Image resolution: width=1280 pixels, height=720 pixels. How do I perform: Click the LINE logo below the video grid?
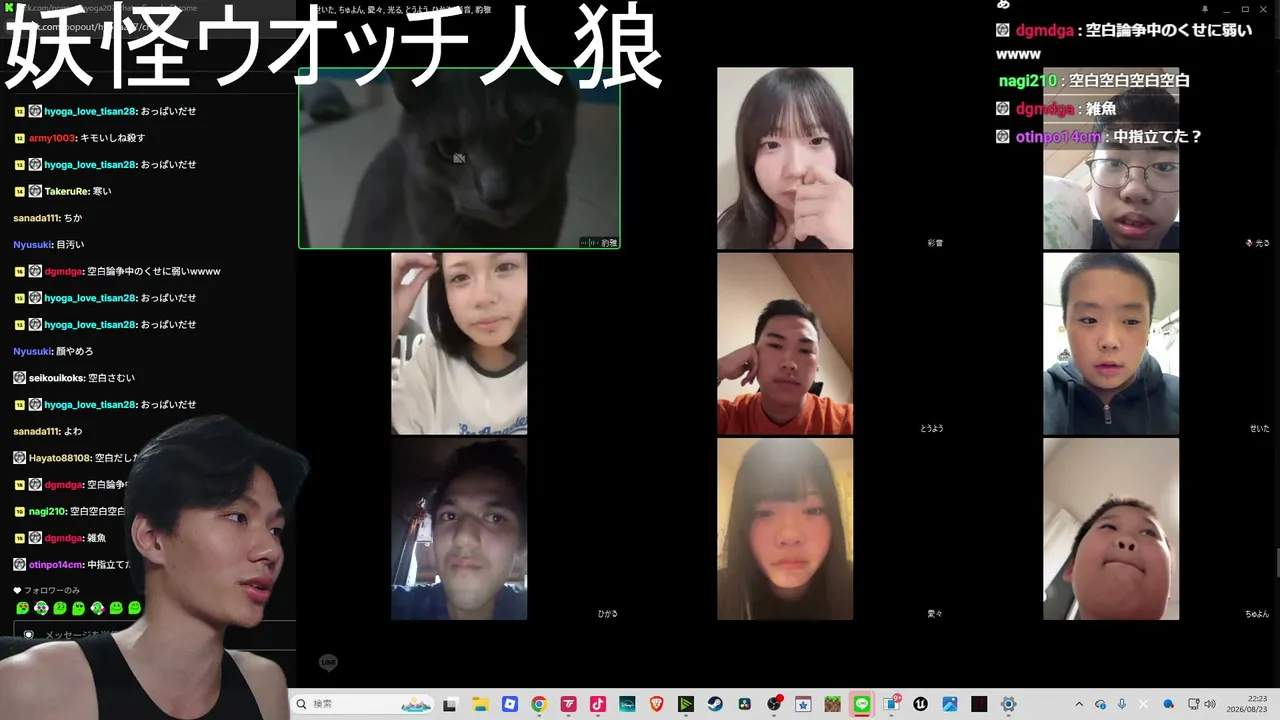(x=328, y=663)
